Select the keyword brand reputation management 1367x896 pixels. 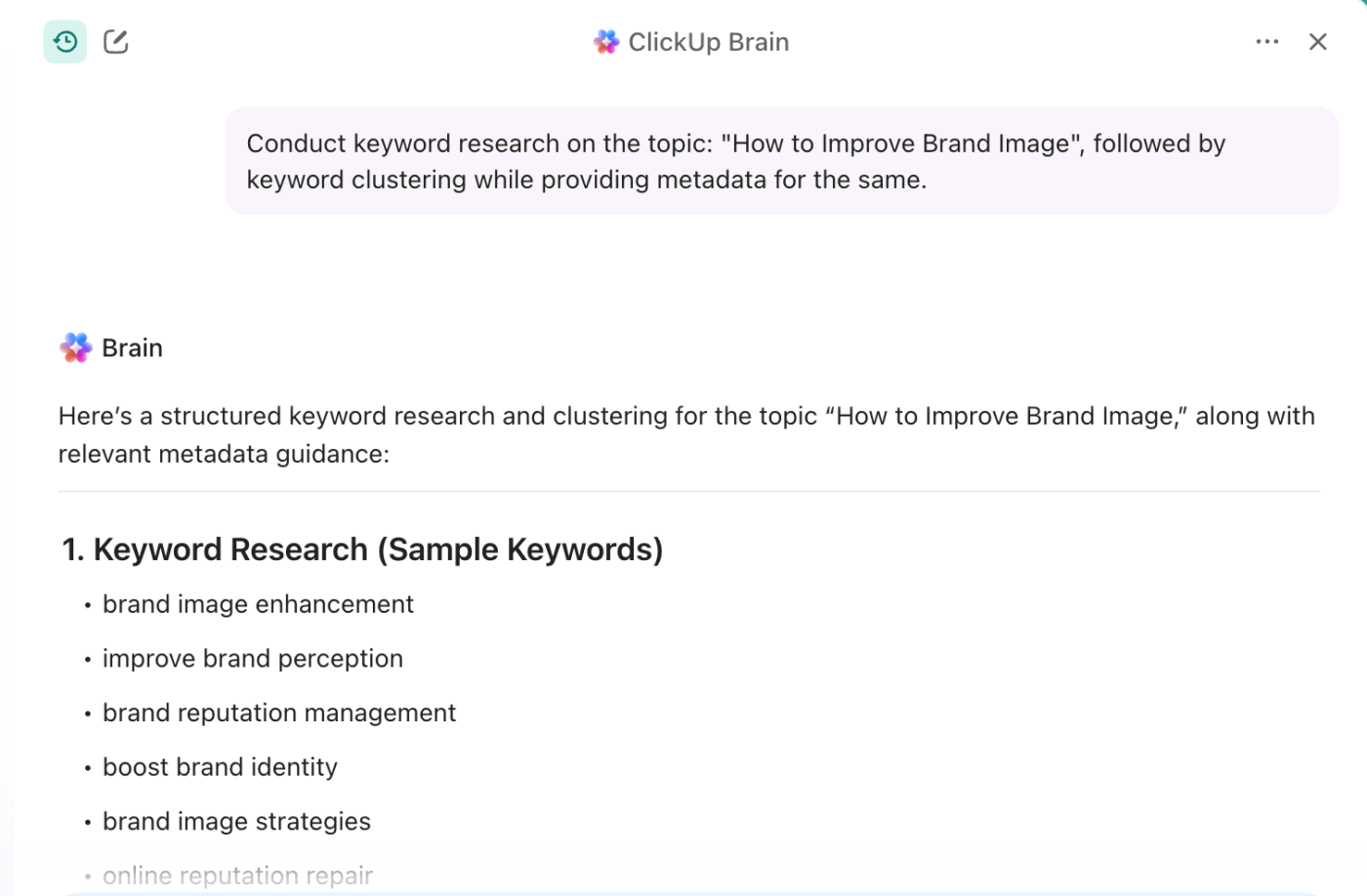279,713
